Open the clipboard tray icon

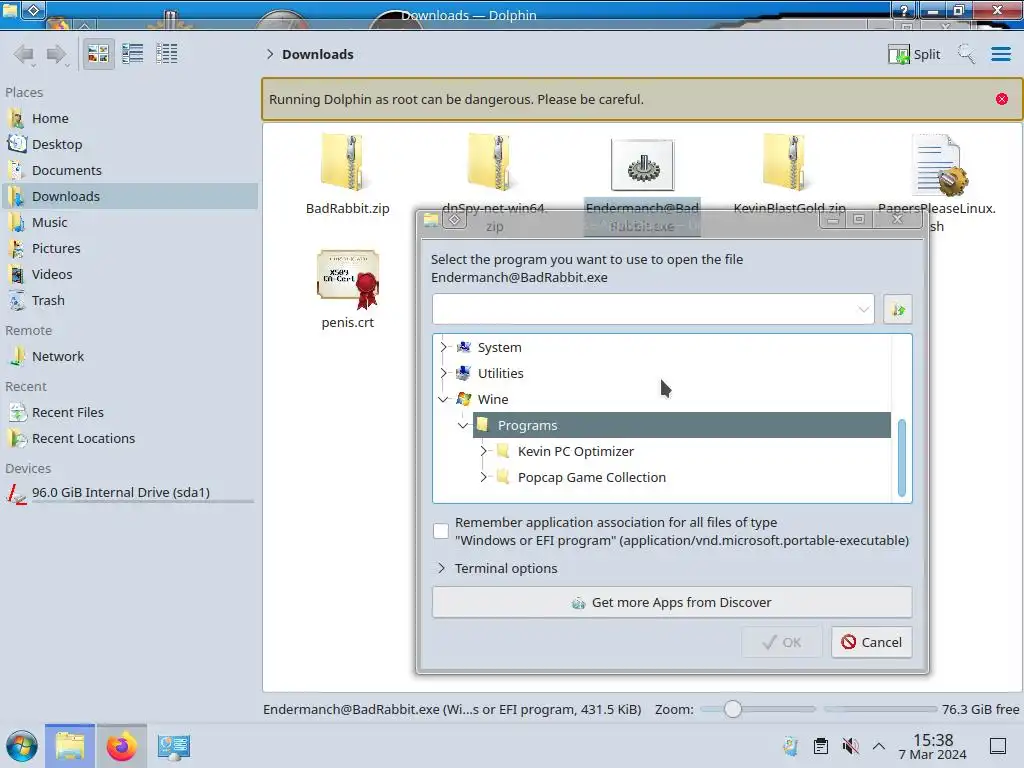821,746
